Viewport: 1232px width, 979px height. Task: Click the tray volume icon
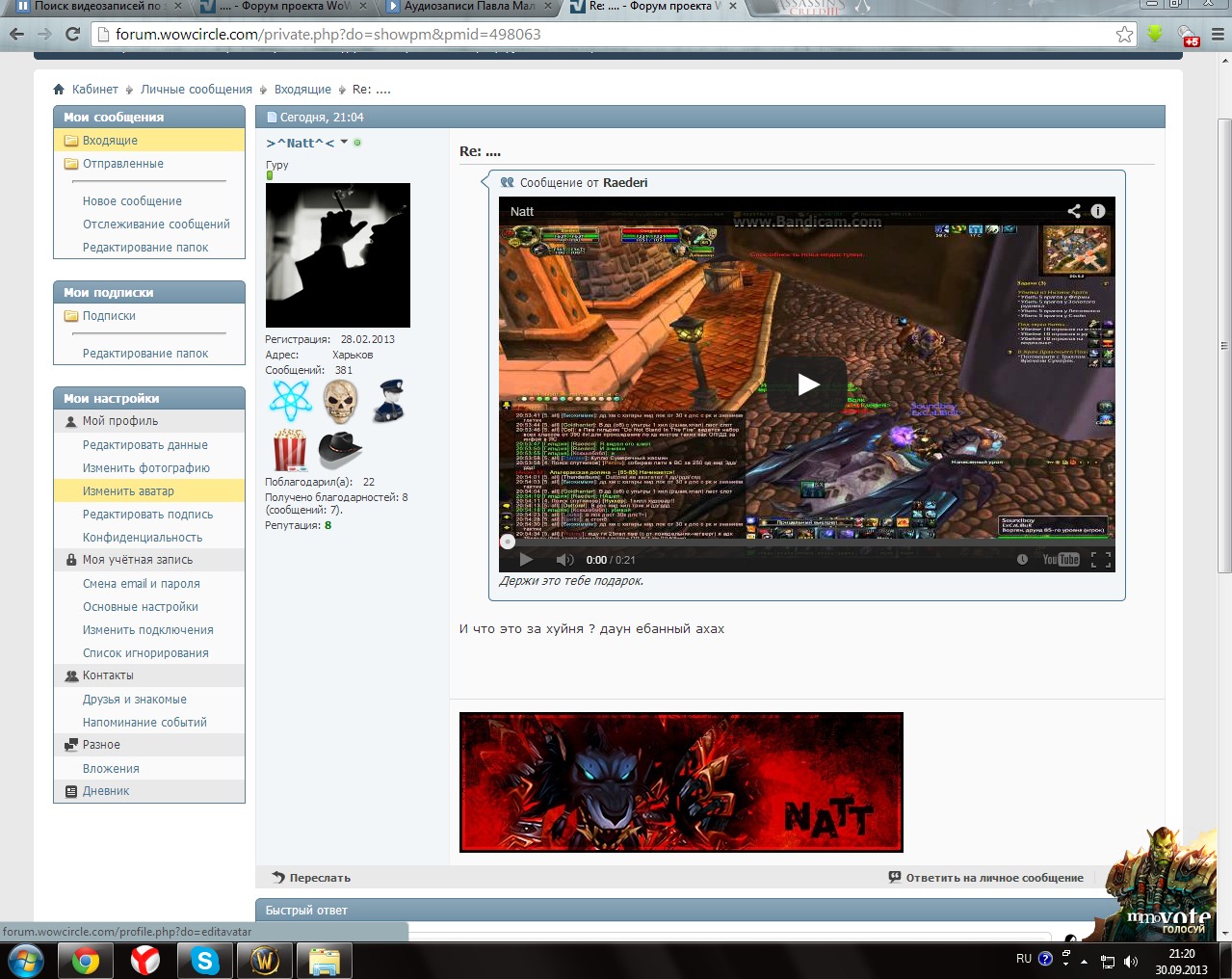click(x=1131, y=961)
